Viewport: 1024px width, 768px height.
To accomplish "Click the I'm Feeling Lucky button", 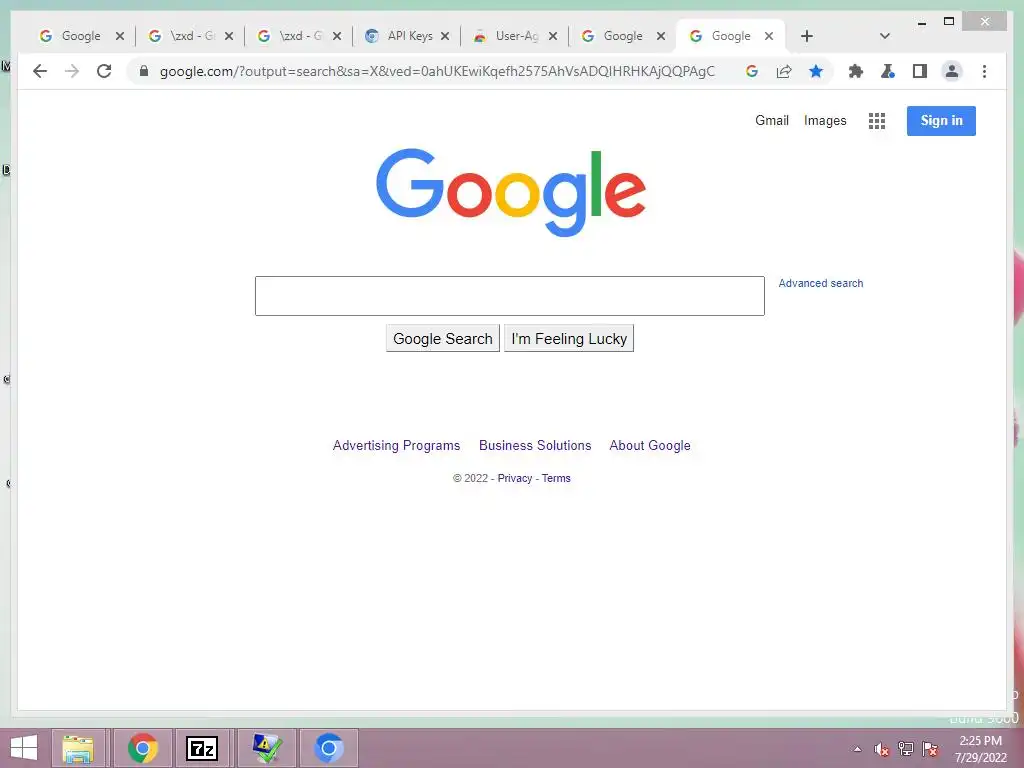I will [569, 338].
